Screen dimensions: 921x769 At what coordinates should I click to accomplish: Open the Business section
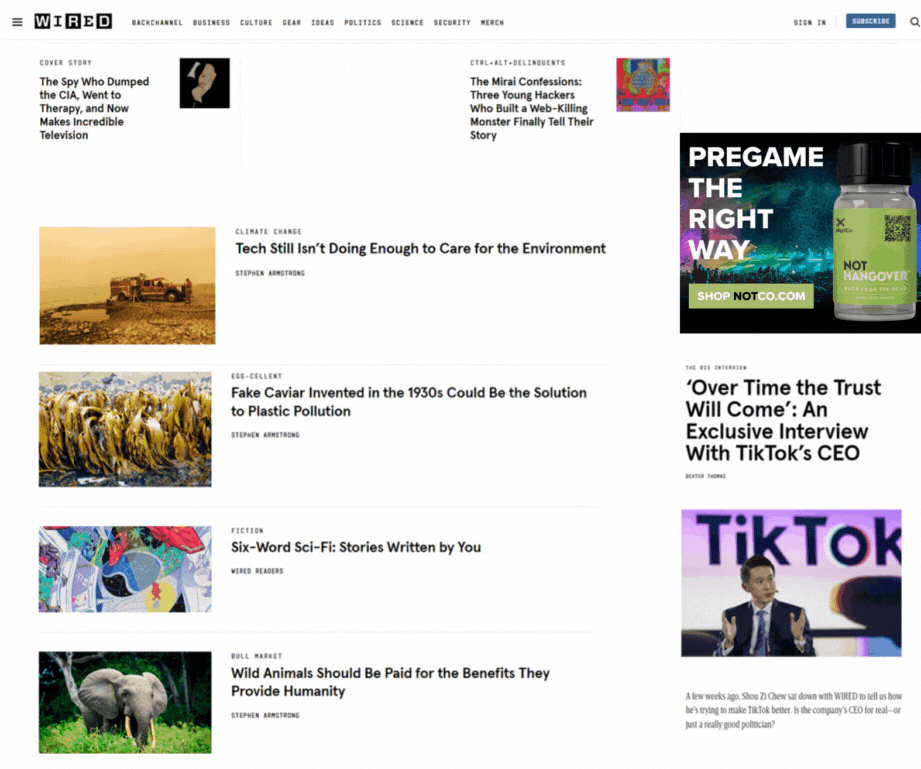coord(211,23)
